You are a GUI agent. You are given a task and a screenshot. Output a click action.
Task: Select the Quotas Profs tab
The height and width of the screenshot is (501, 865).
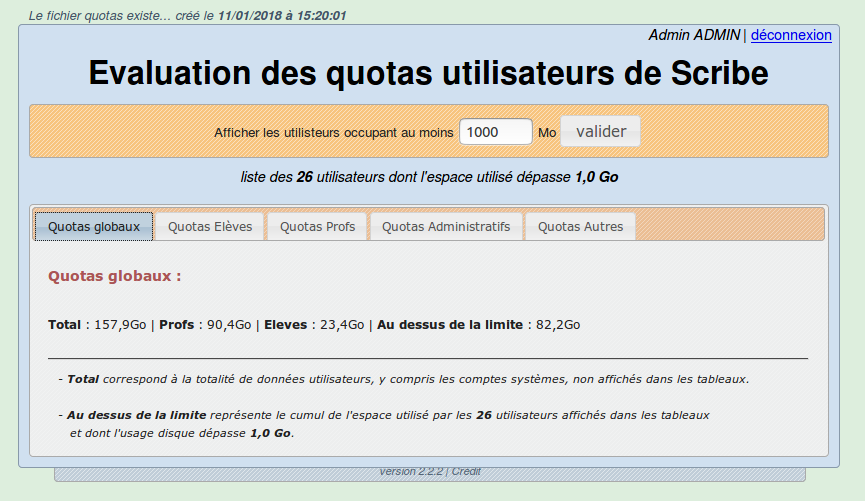317,226
